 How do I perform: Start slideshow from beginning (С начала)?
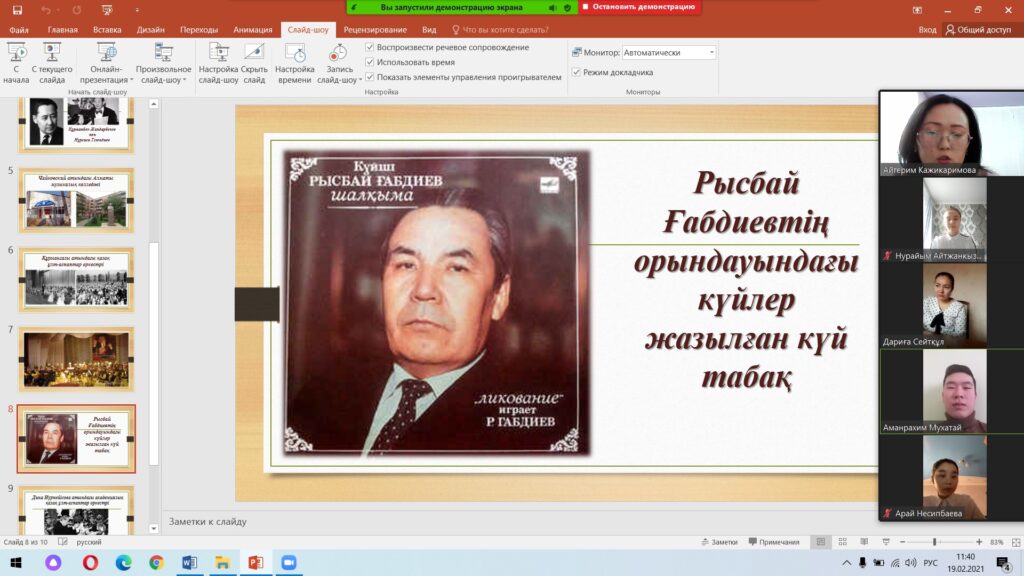16,63
